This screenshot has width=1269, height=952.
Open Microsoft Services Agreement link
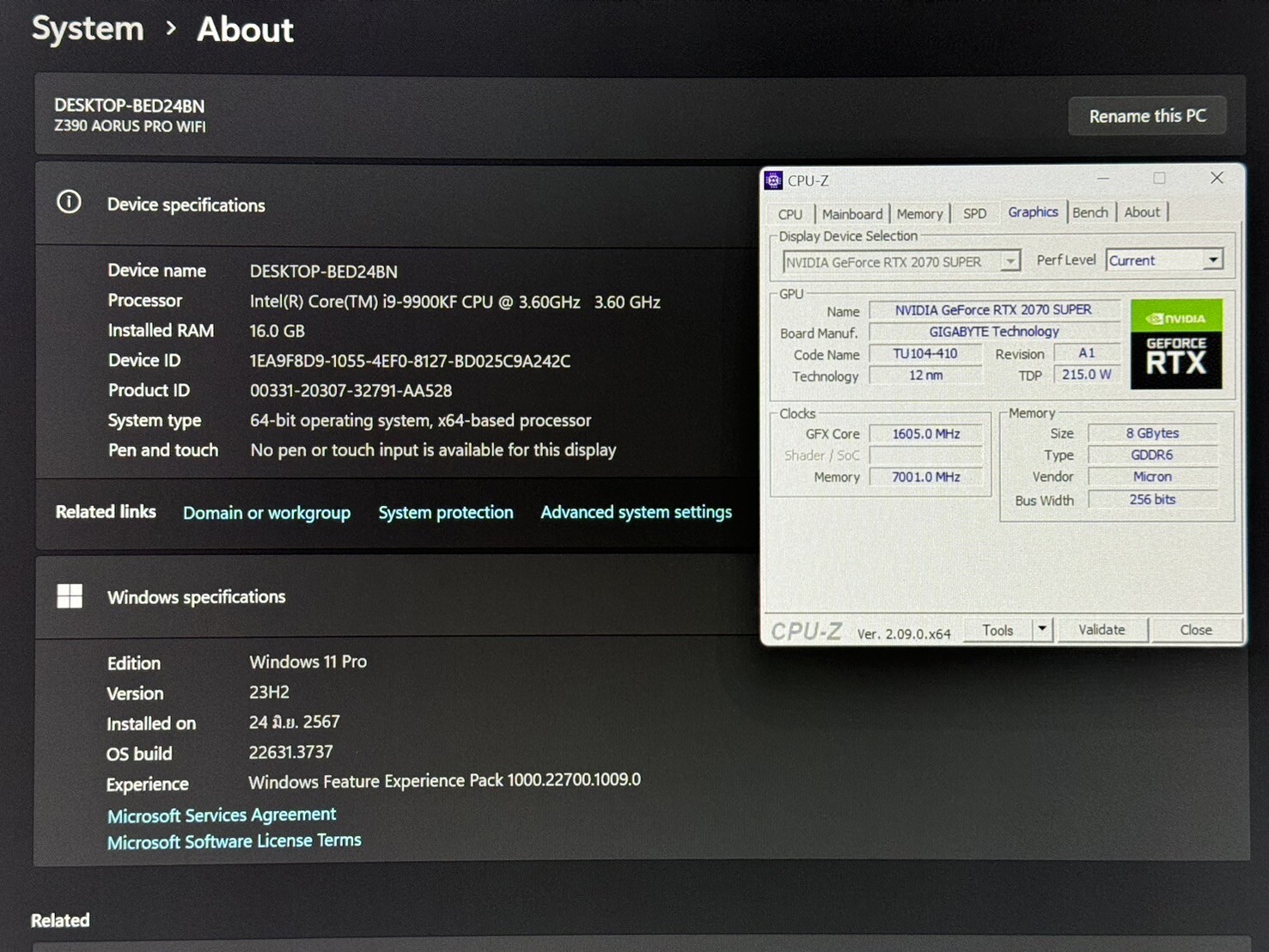[x=222, y=815]
